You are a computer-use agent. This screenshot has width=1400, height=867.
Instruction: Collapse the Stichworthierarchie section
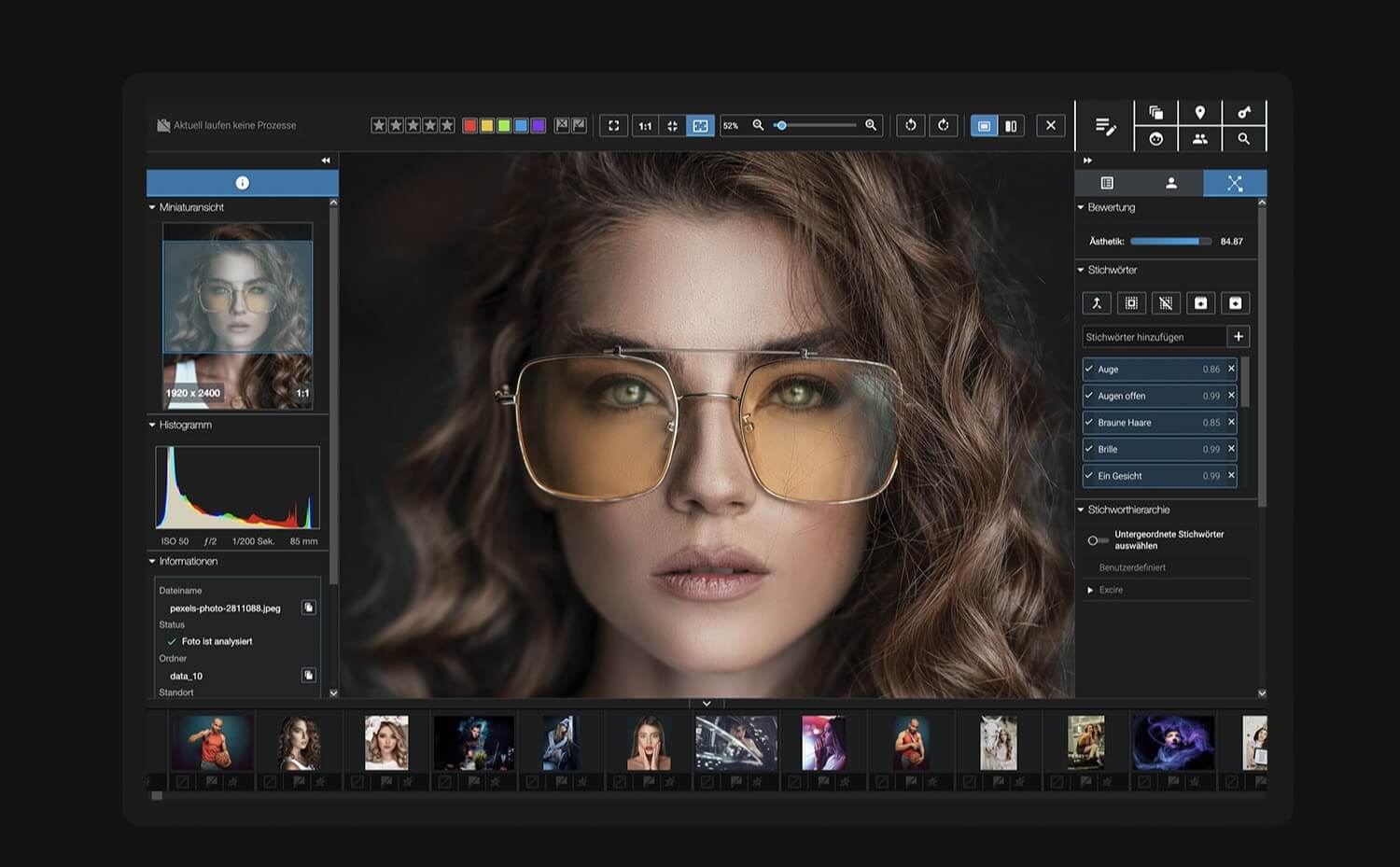(x=1081, y=510)
